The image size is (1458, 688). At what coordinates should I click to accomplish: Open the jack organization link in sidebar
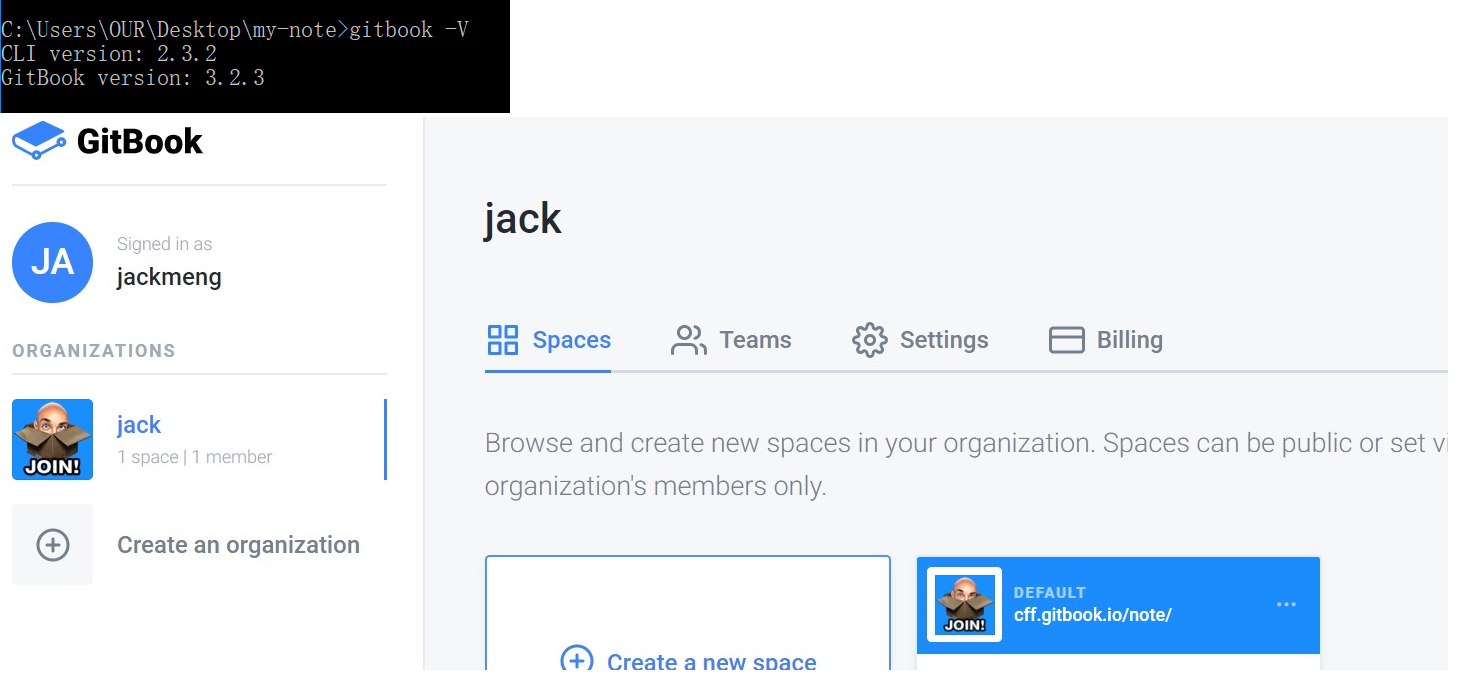[x=139, y=425]
